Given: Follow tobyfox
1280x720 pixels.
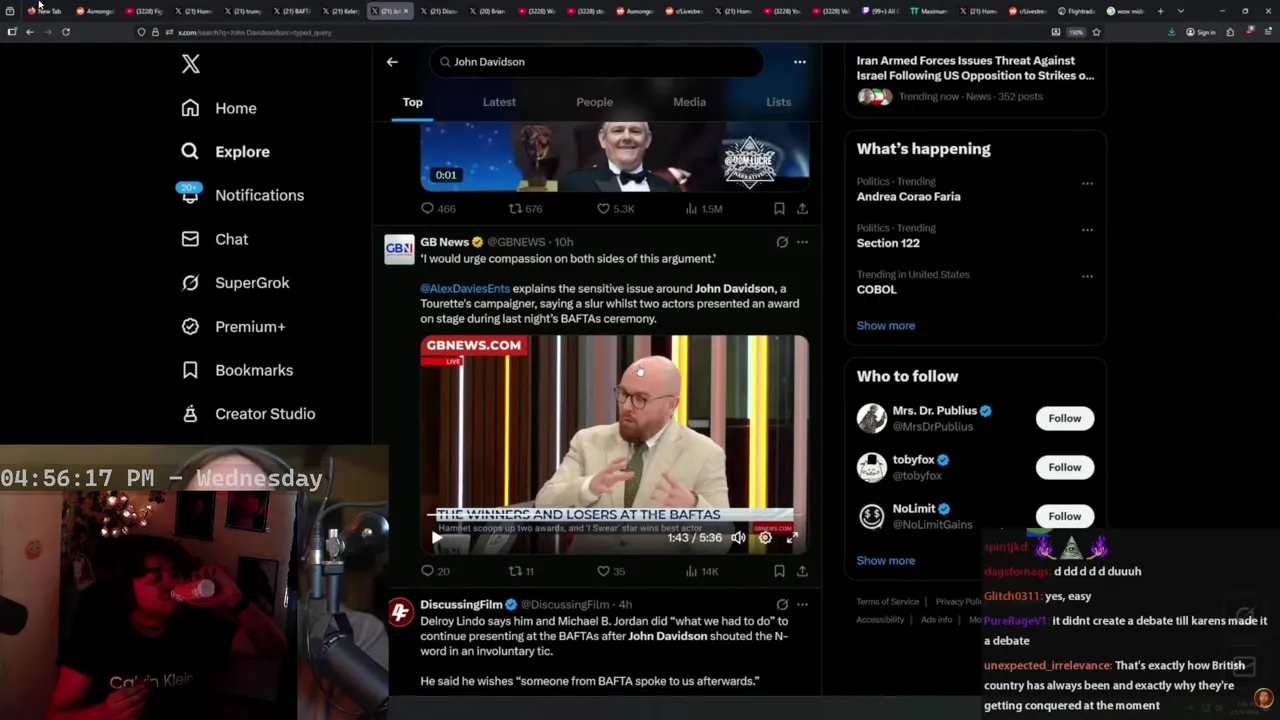Looking at the screenshot, I should point(1065,467).
